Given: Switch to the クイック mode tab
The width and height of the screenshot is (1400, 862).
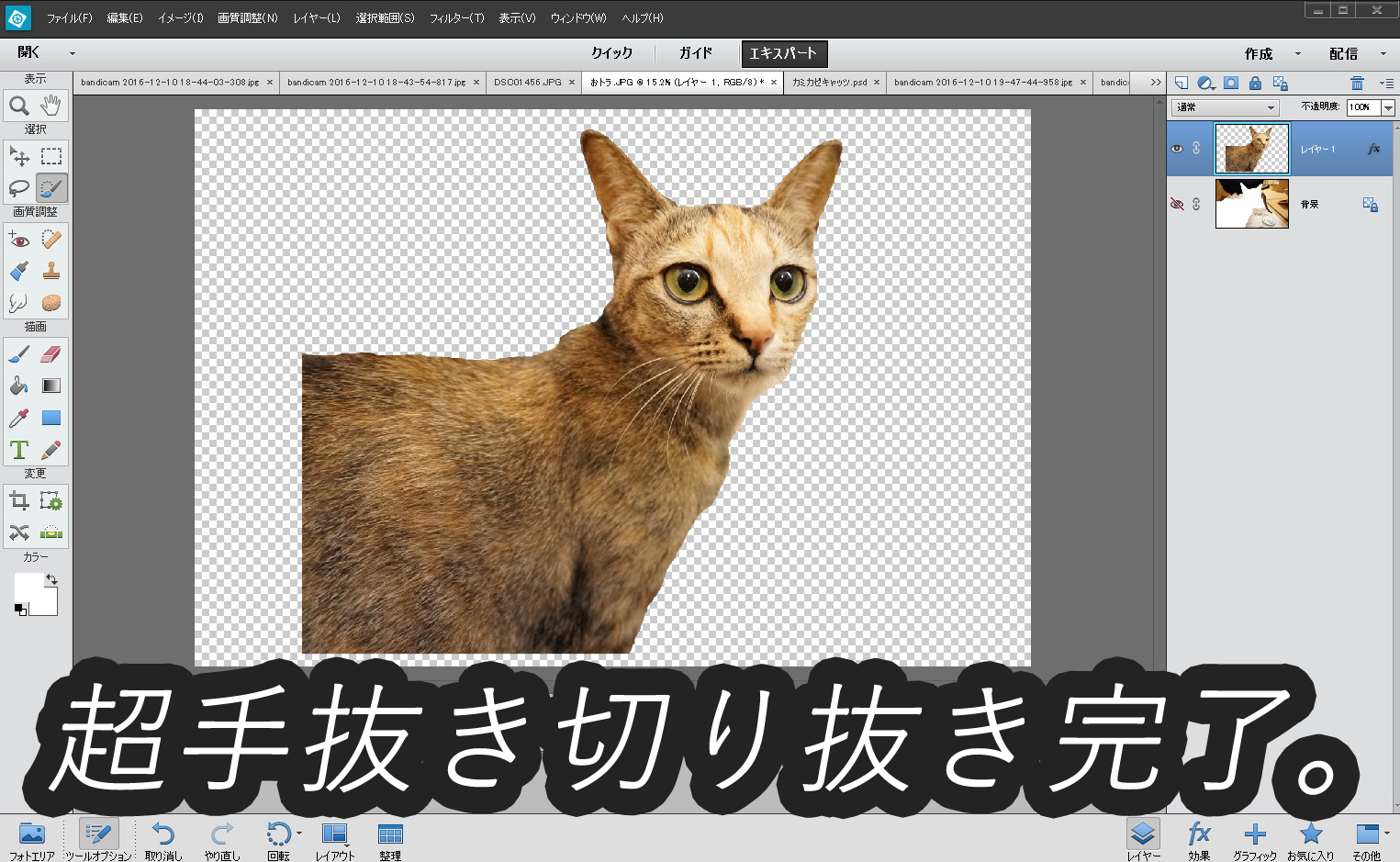Looking at the screenshot, I should point(611,53).
